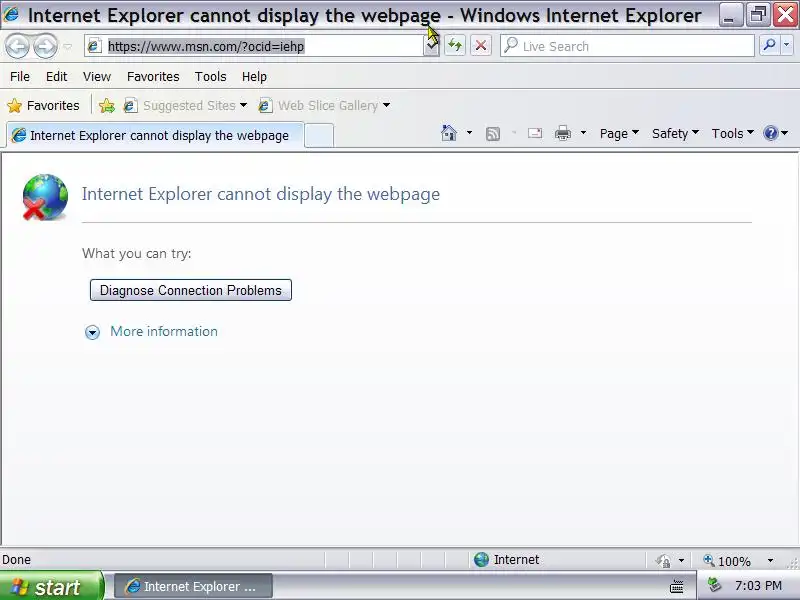This screenshot has height=600, width=800.
Task: Open the Edit menu
Action: click(x=56, y=77)
